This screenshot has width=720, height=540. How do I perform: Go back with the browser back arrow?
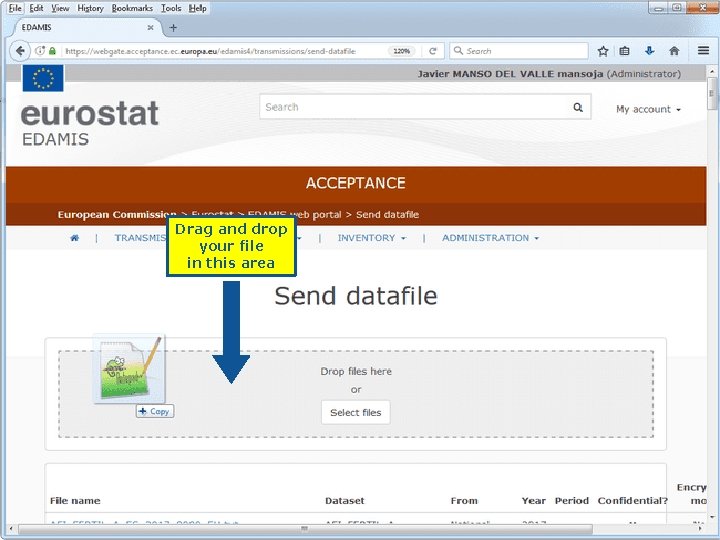[20, 51]
